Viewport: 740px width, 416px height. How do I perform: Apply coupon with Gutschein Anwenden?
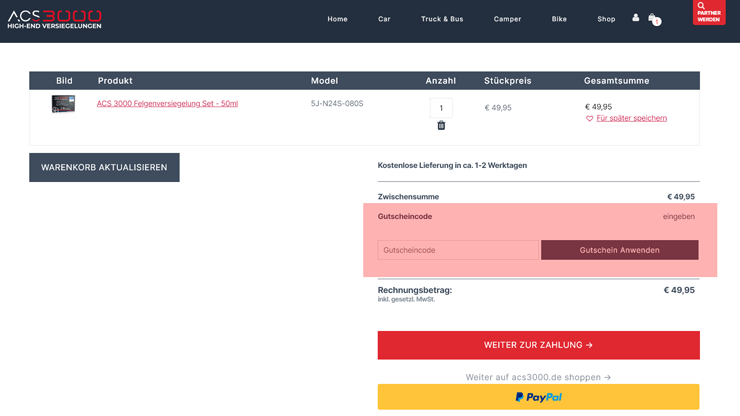point(620,250)
